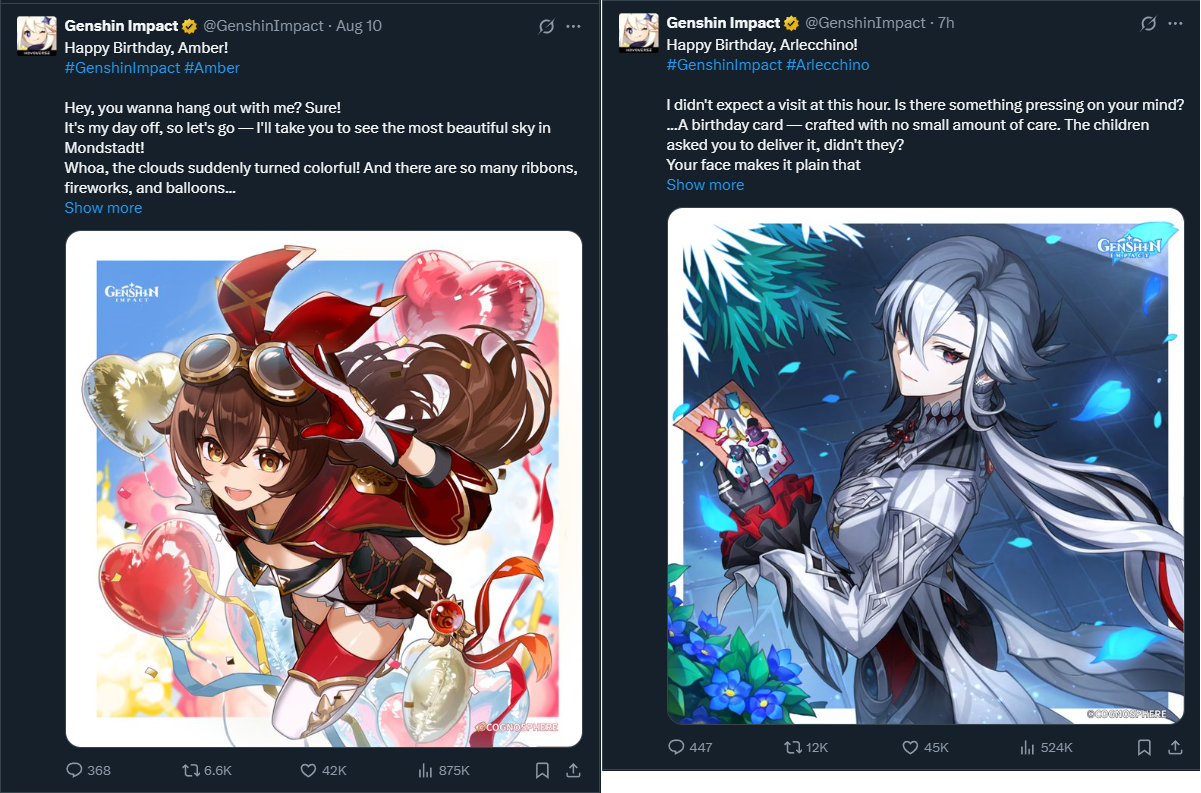Expand Amber tweet text with Show more
1201x793 pixels.
103,208
